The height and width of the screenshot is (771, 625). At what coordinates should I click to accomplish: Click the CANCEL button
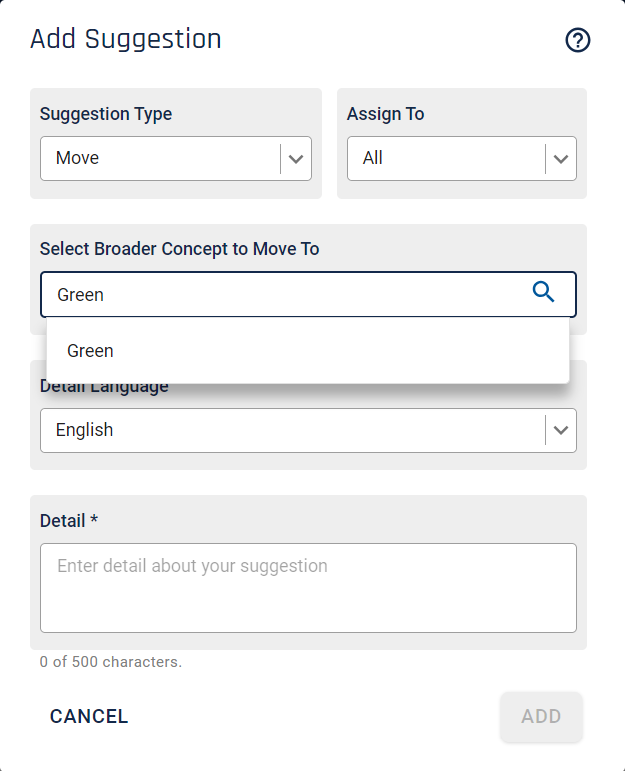[89, 716]
